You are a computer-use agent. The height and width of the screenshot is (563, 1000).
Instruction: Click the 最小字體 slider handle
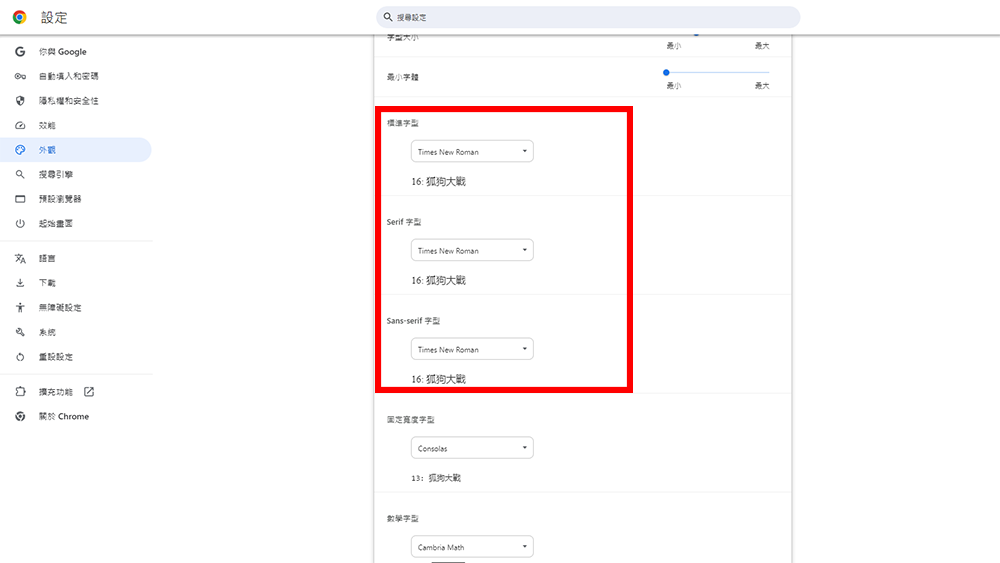point(666,72)
